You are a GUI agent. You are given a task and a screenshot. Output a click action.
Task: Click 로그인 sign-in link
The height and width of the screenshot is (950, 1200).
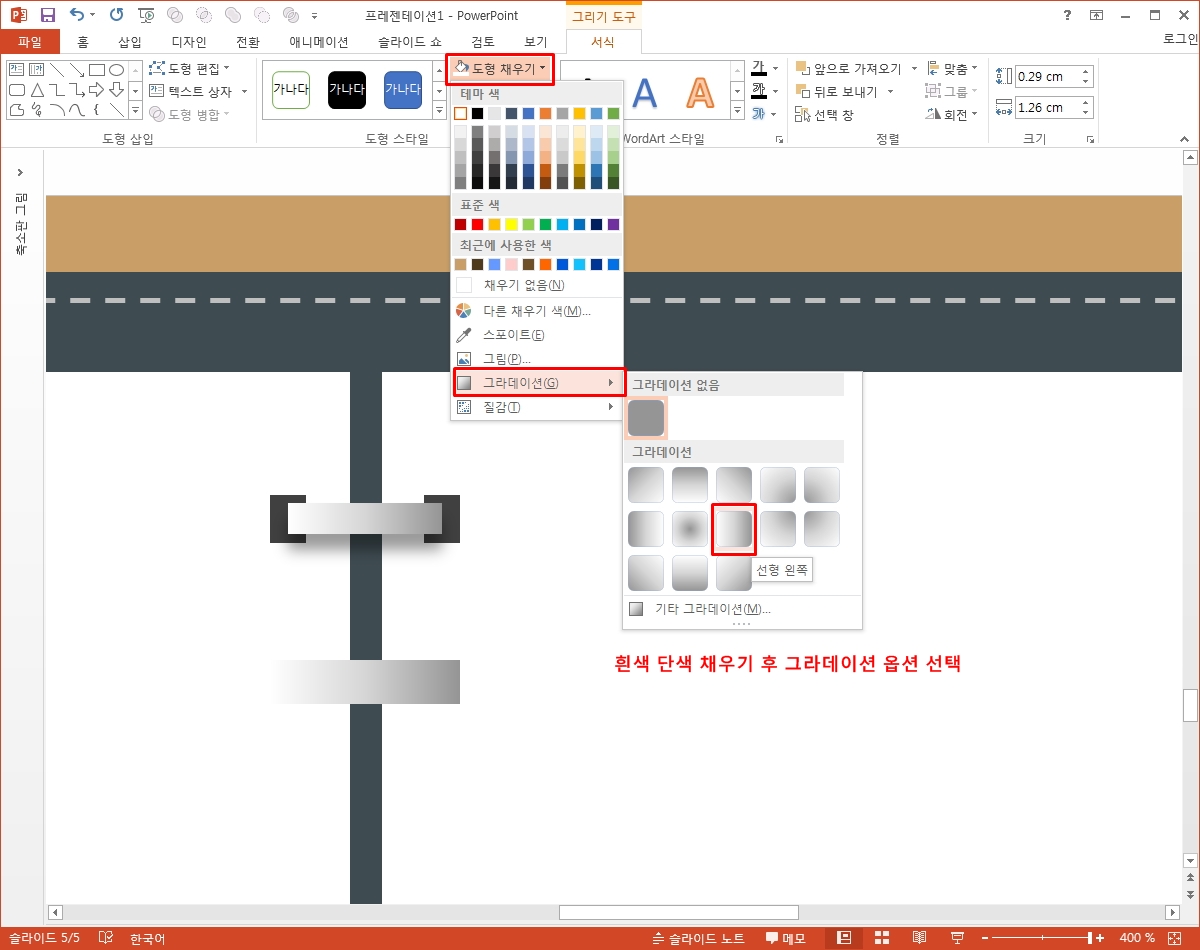coord(1181,39)
